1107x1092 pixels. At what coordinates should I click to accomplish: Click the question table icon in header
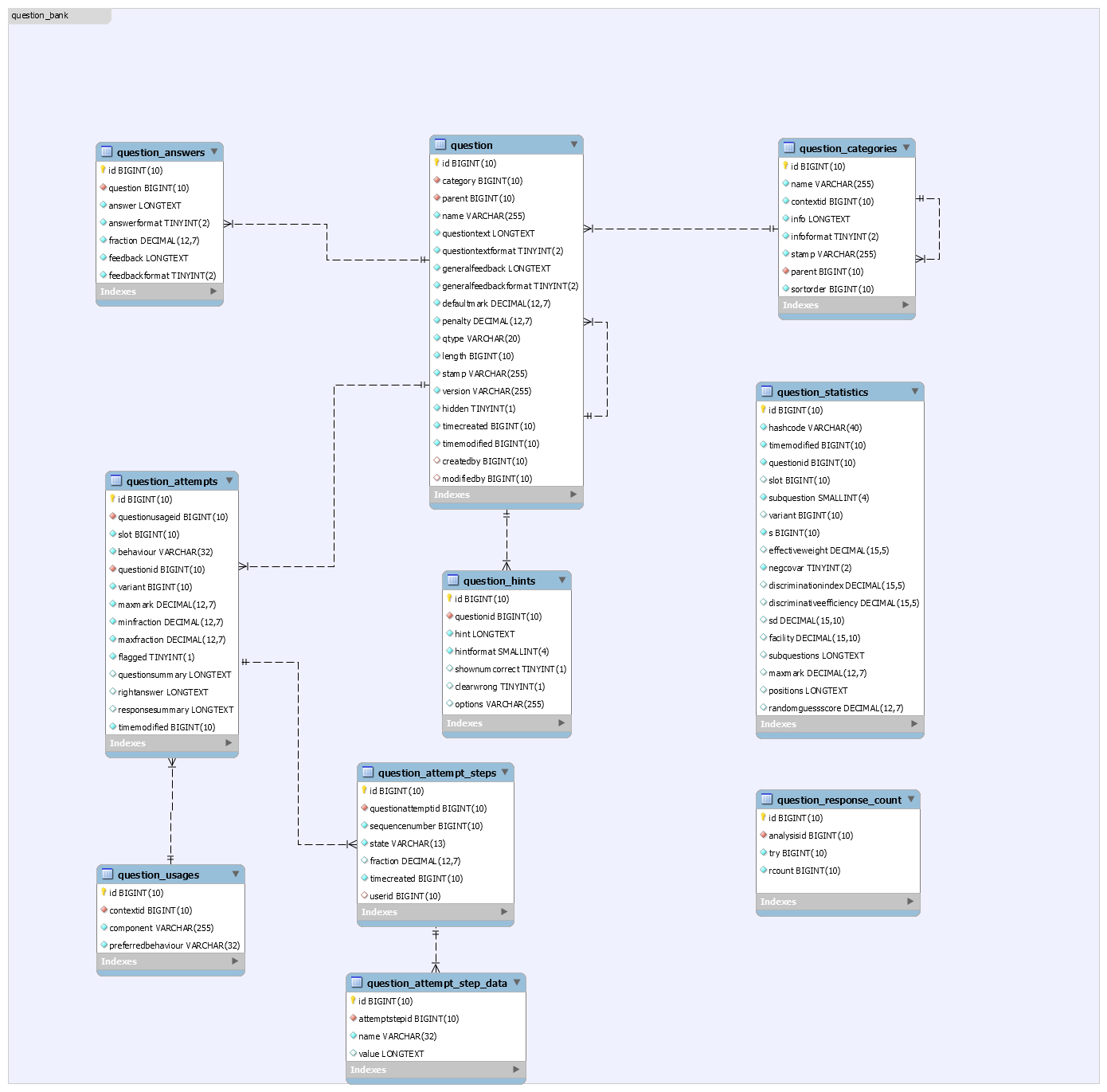(440, 145)
